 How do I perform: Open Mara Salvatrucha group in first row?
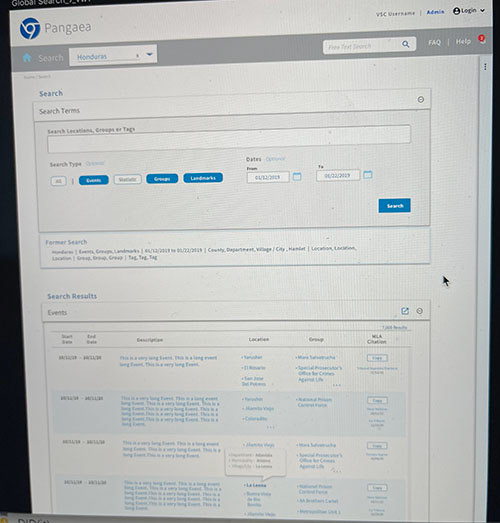coord(315,357)
